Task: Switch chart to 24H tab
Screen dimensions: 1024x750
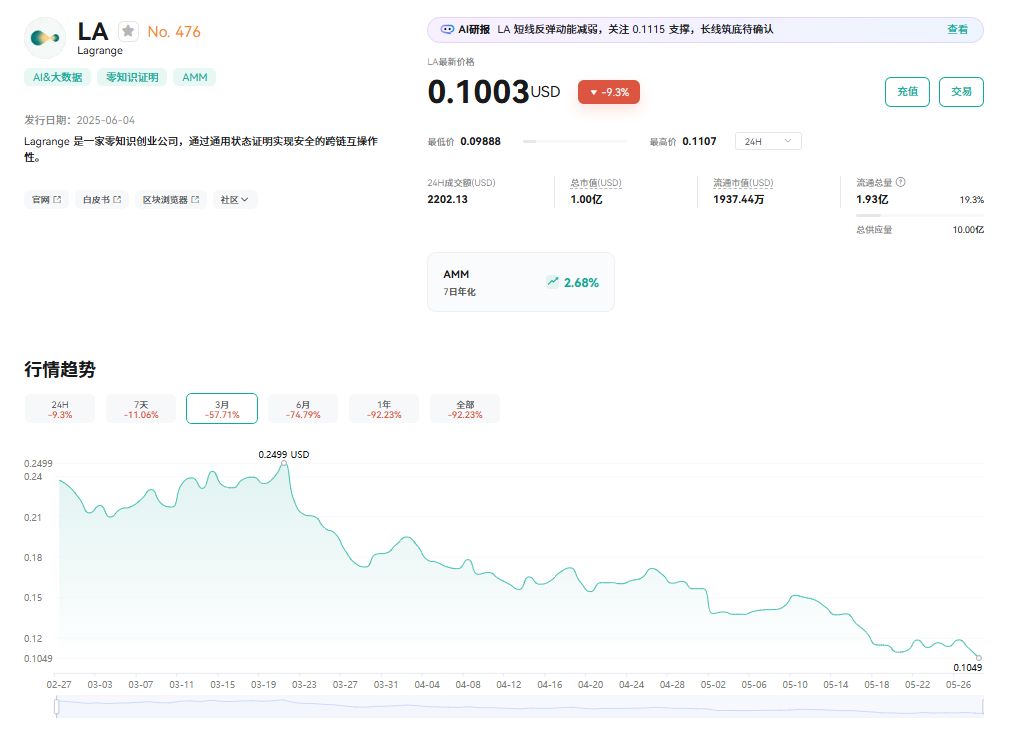Action: coord(60,409)
